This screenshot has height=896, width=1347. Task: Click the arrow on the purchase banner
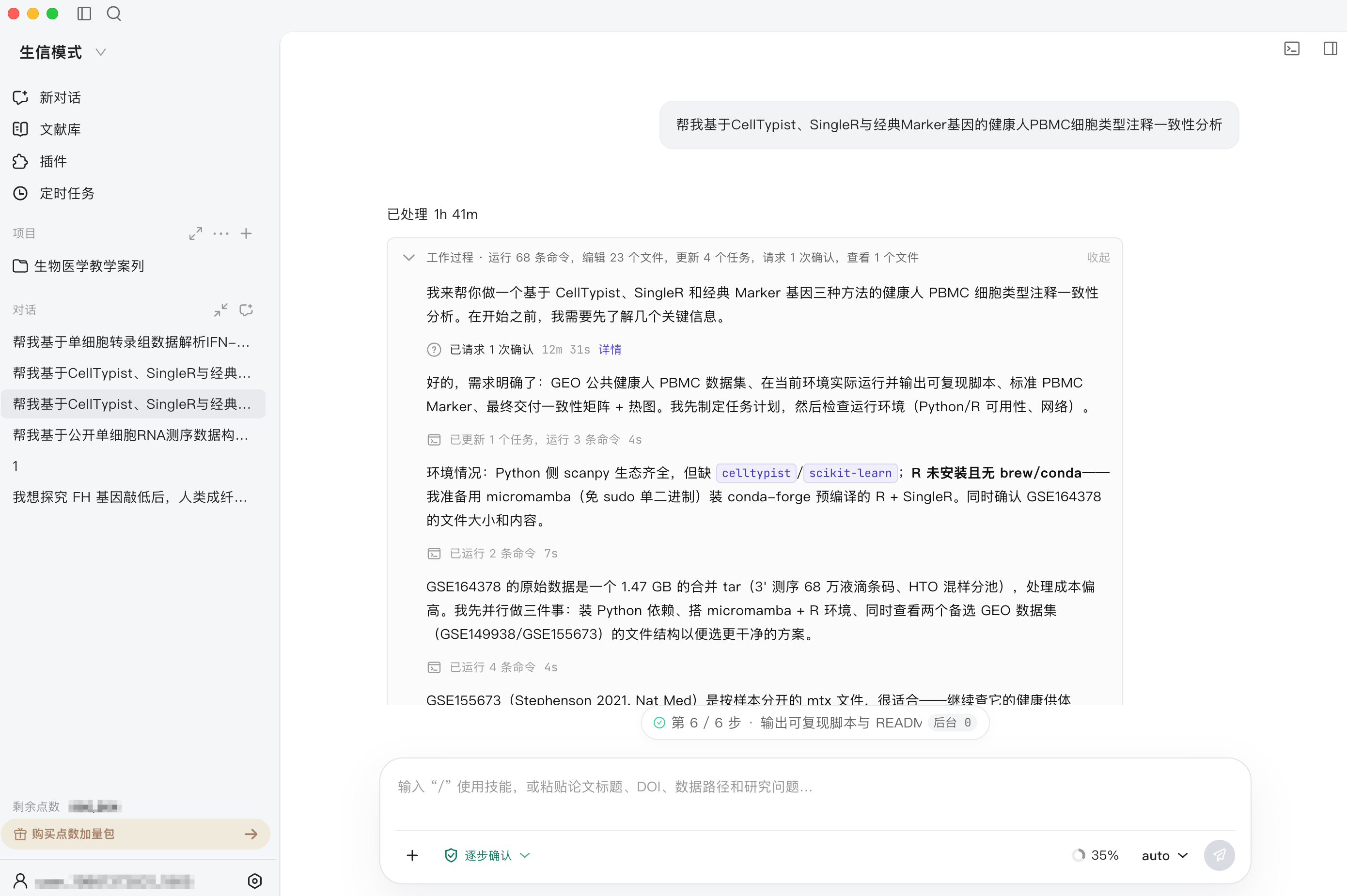pyautogui.click(x=251, y=834)
